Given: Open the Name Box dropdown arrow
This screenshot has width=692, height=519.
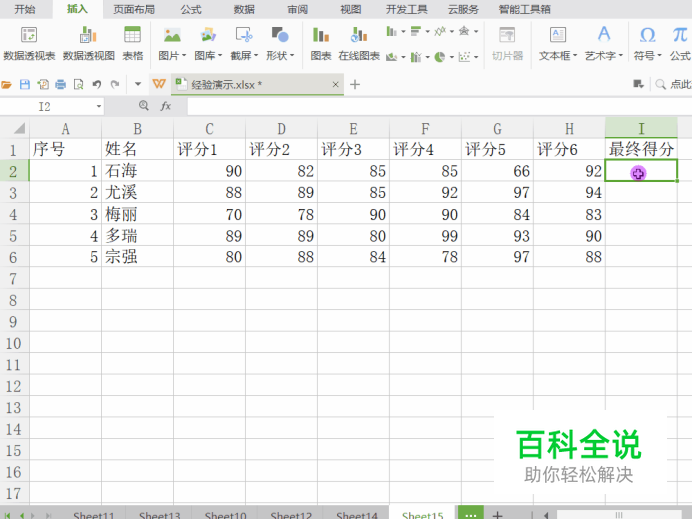Looking at the screenshot, I should [98, 106].
